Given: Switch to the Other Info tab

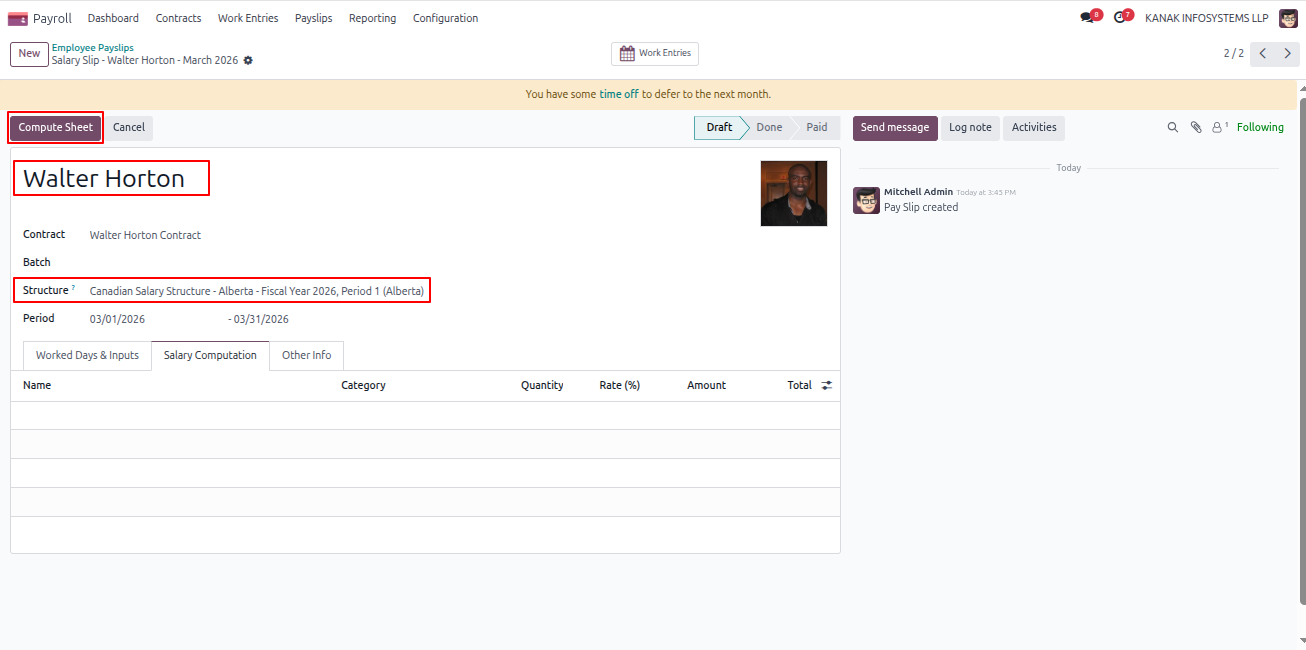Looking at the screenshot, I should tap(306, 356).
